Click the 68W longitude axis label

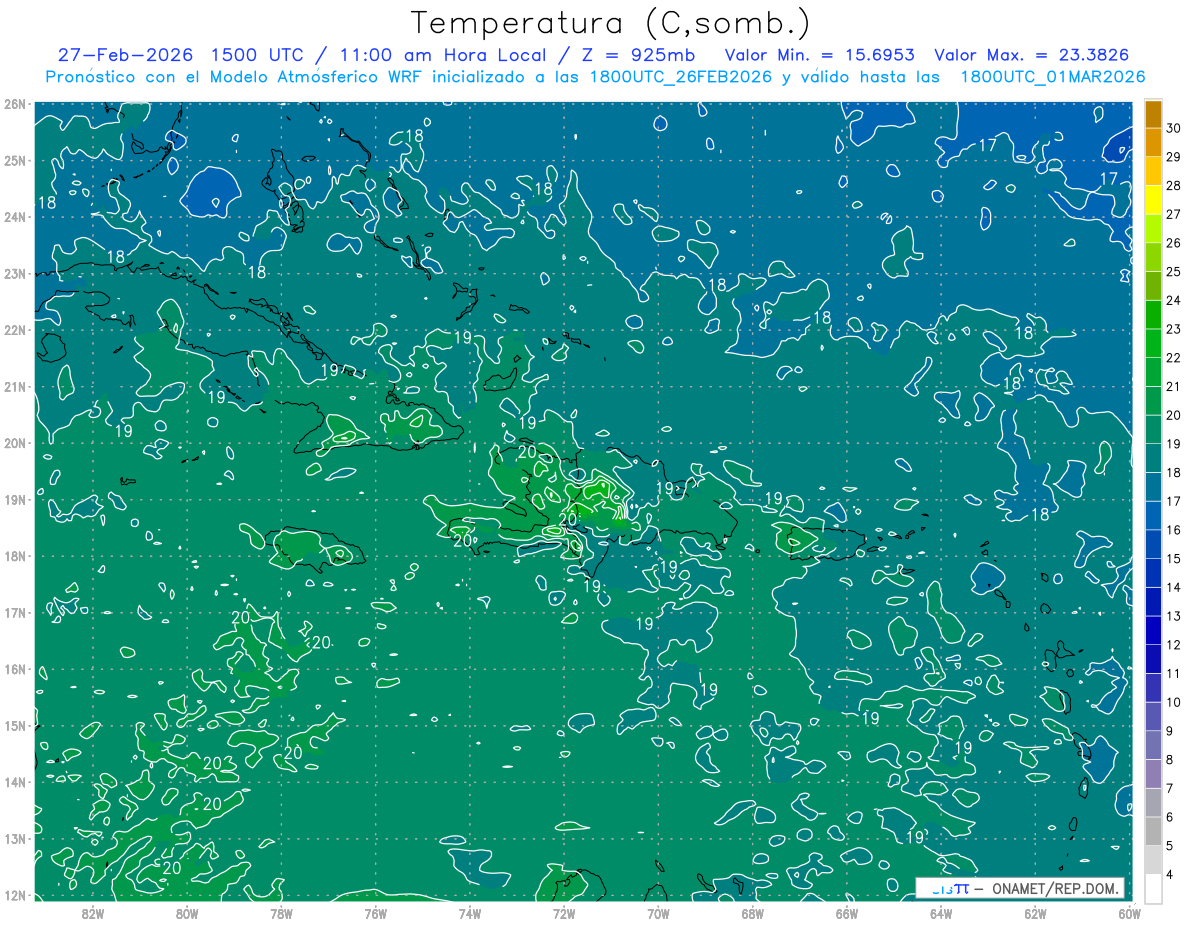pyautogui.click(x=753, y=913)
